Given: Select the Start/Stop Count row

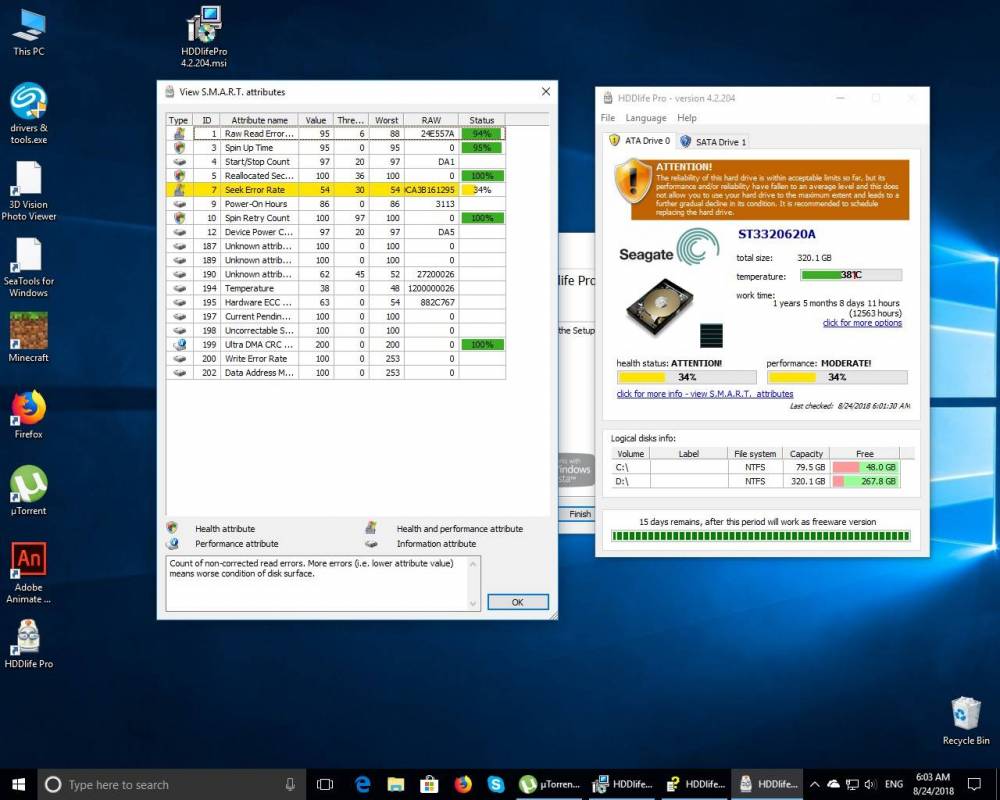Looking at the screenshot, I should [x=335, y=161].
